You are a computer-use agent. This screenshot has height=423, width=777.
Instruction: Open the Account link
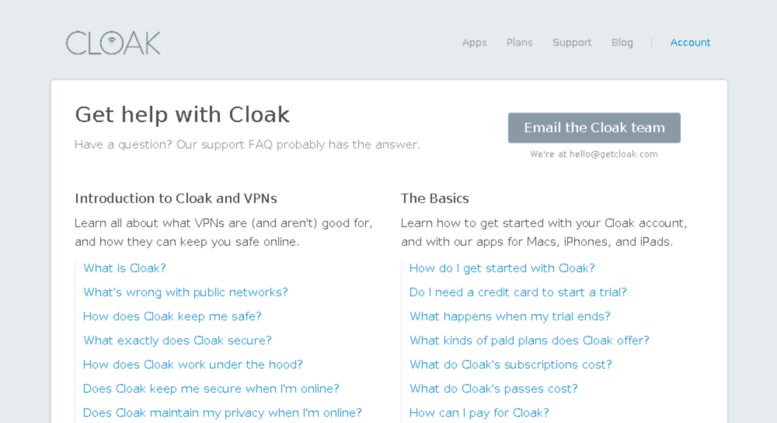pyautogui.click(x=690, y=43)
